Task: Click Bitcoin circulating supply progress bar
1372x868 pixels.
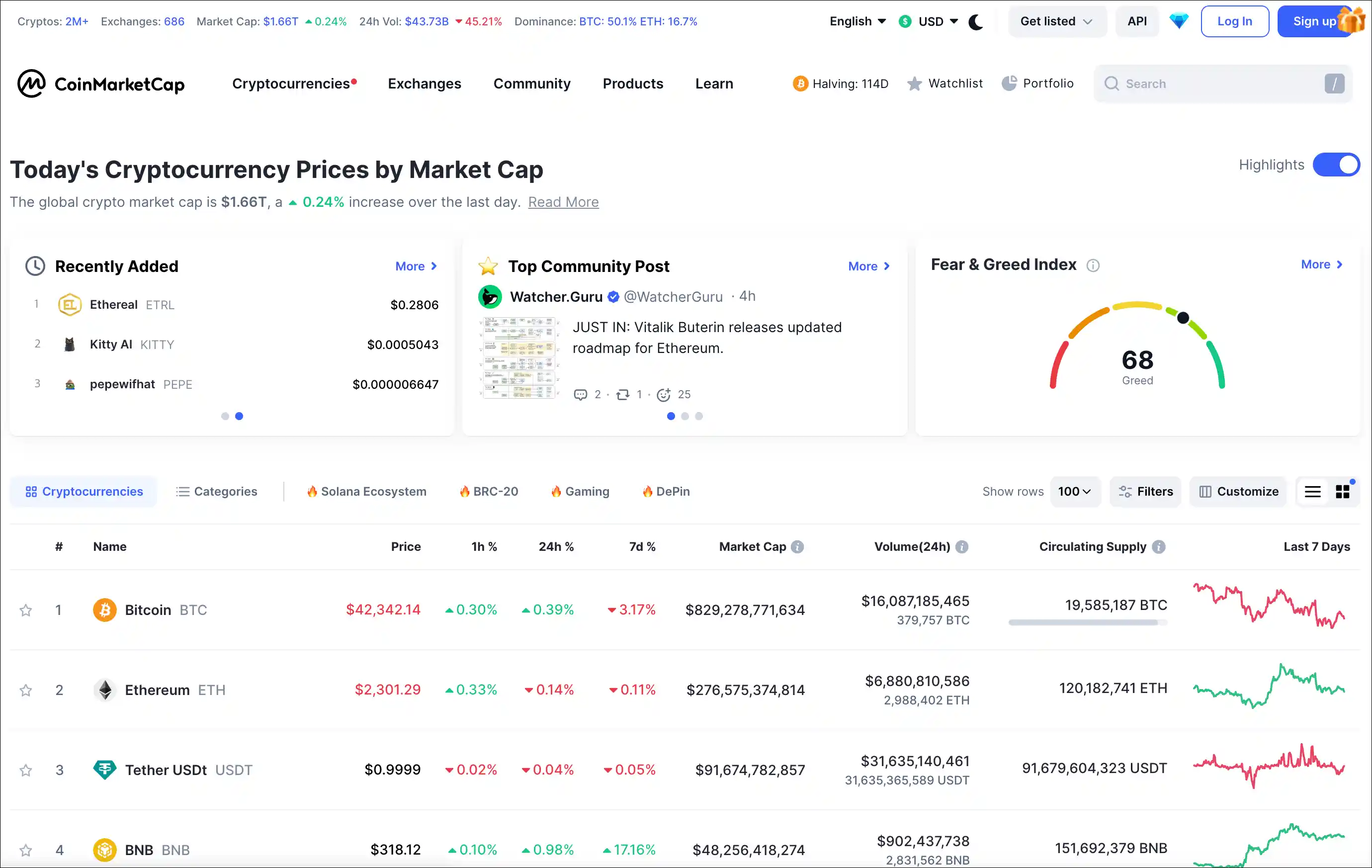Action: tap(1088, 622)
